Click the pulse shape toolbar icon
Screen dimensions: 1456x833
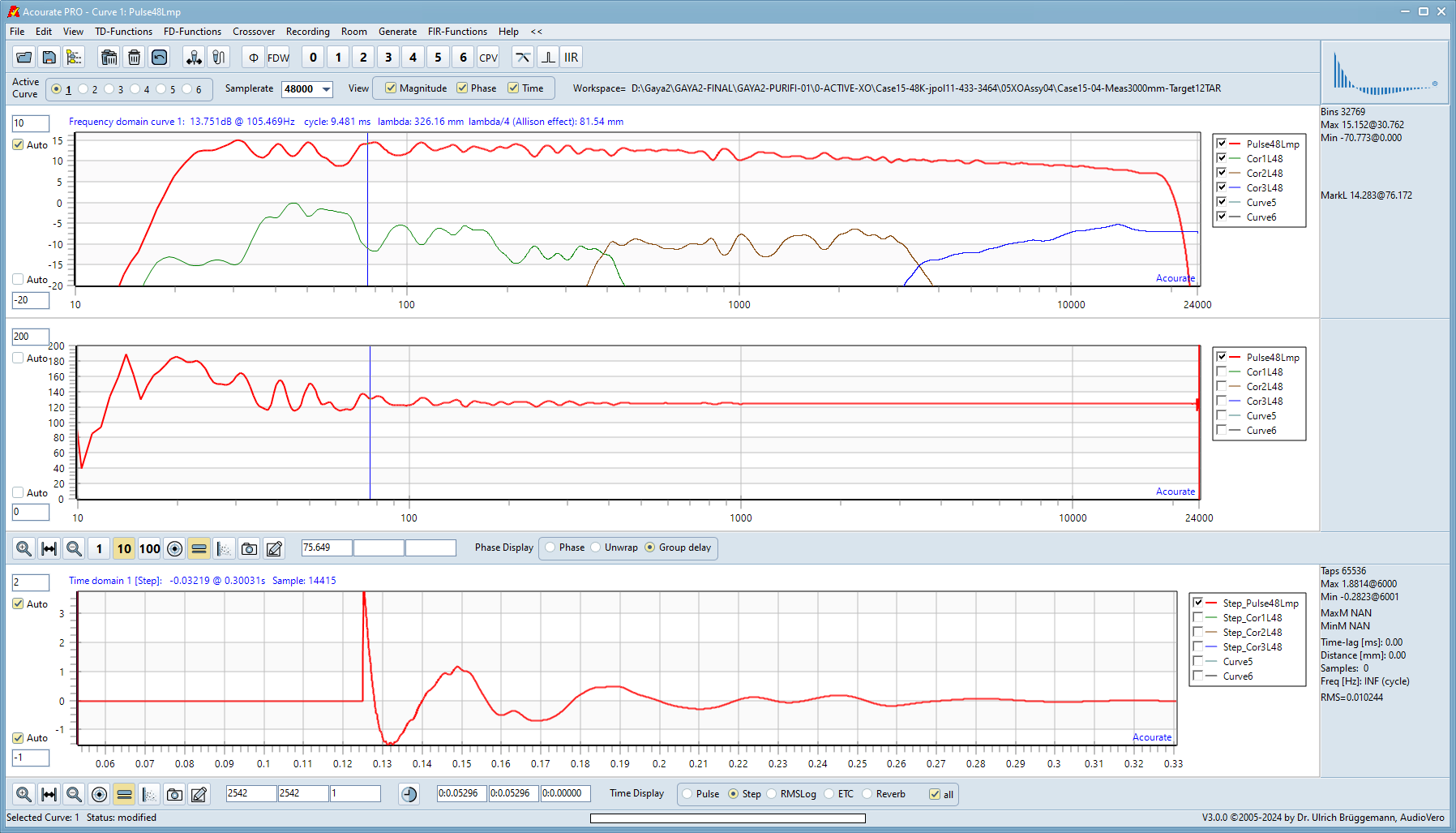click(548, 58)
